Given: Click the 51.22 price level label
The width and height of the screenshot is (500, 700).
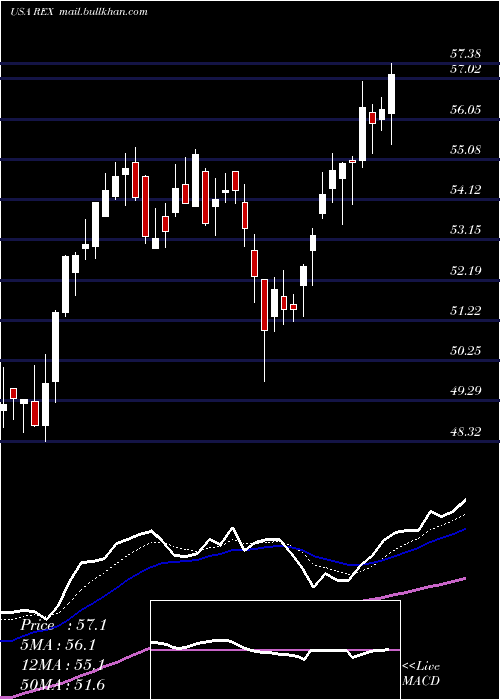Looking at the screenshot, I should 465,311.
